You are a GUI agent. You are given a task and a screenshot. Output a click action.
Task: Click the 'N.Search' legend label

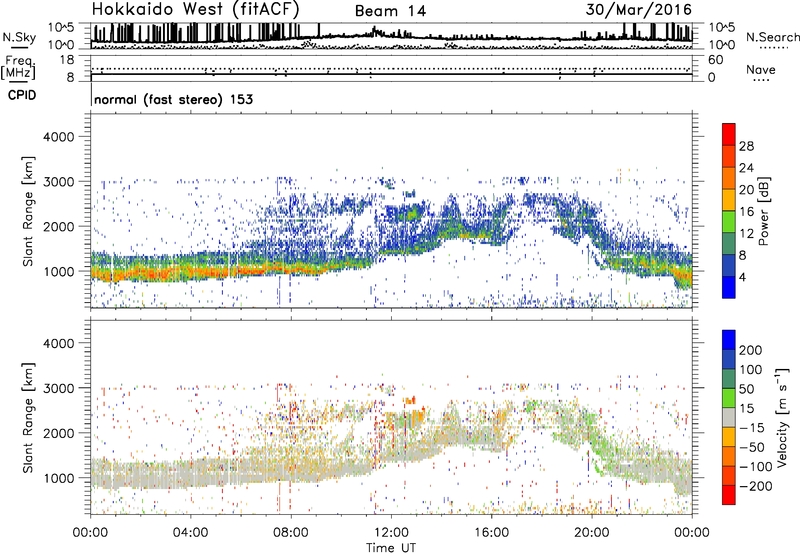772,37
